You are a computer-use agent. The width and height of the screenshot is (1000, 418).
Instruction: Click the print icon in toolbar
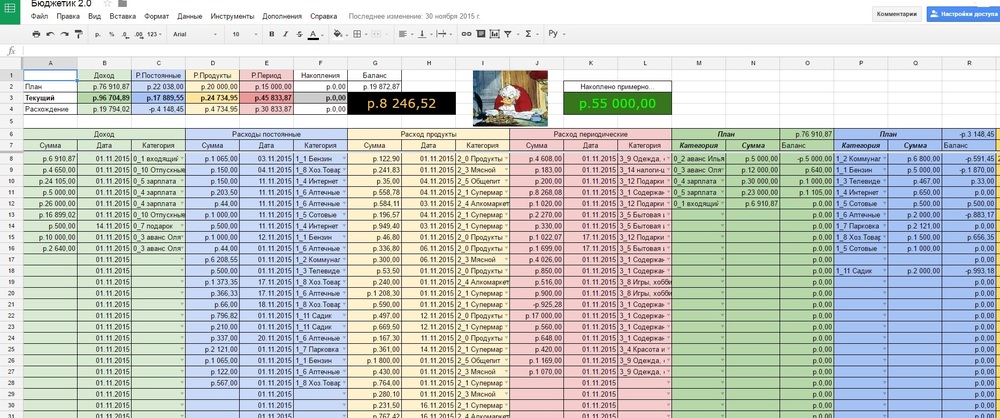pos(36,34)
